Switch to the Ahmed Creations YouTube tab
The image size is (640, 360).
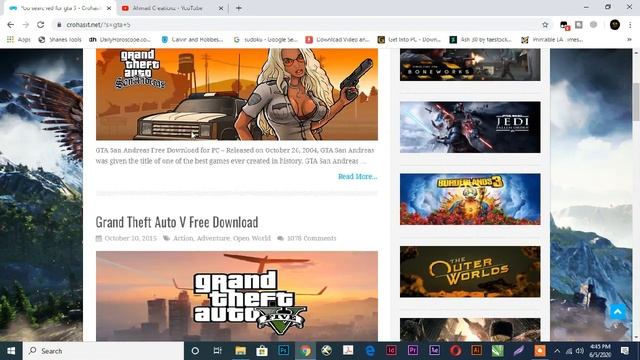click(168, 8)
